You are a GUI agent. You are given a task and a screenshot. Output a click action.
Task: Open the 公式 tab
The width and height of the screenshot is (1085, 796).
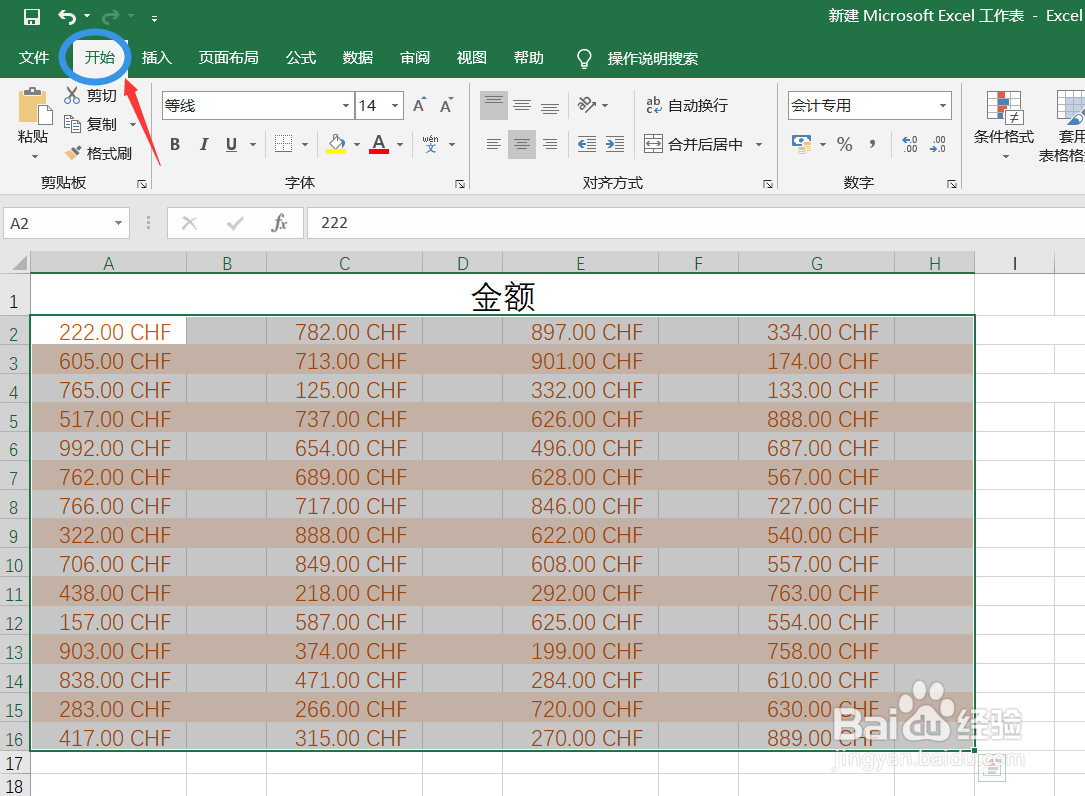tap(301, 57)
